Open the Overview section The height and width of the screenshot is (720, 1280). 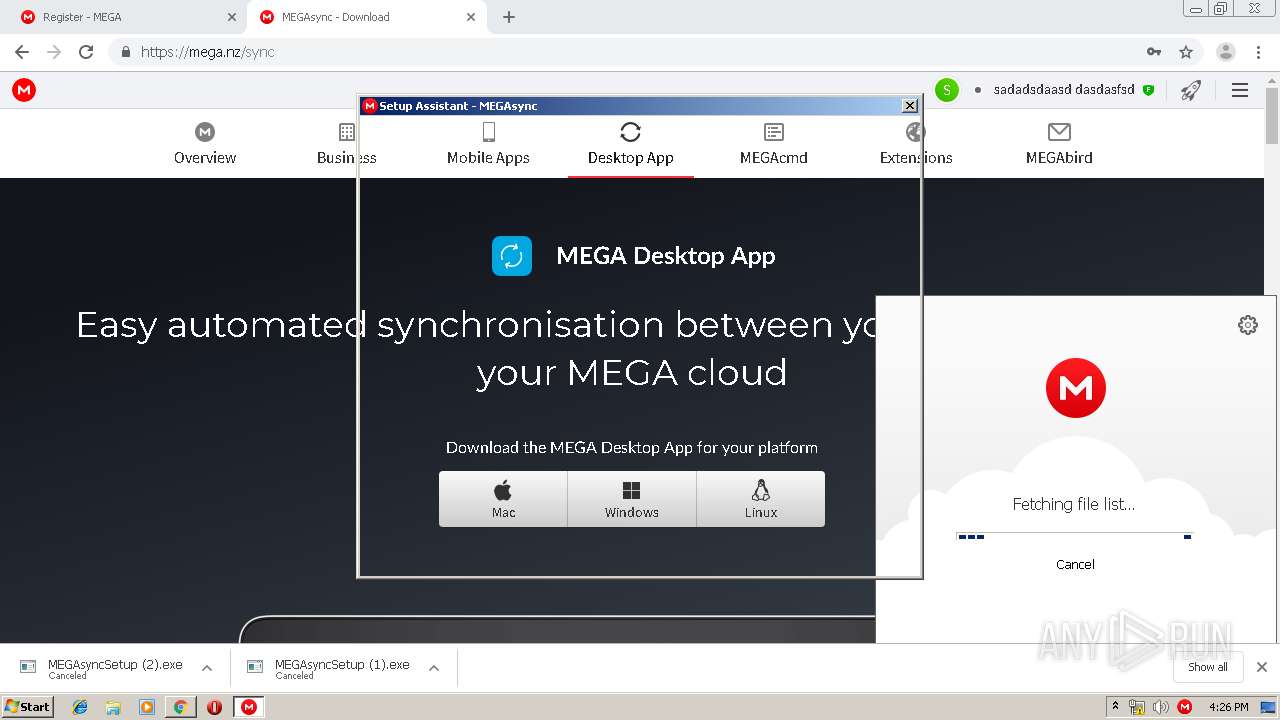click(205, 144)
